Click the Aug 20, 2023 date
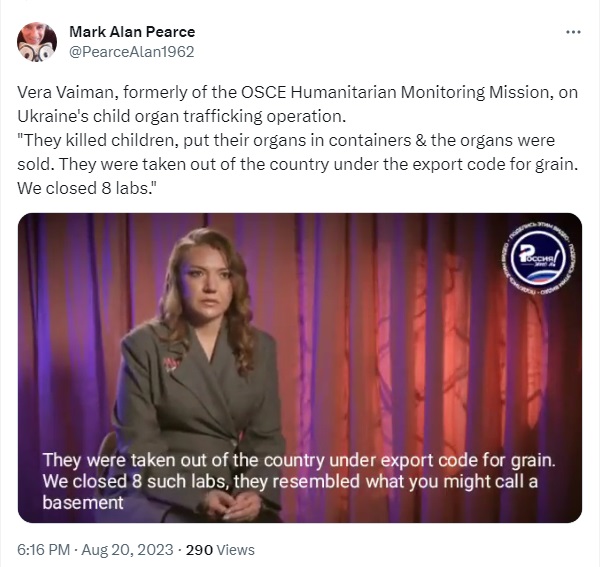602x567 pixels. click(x=127, y=550)
